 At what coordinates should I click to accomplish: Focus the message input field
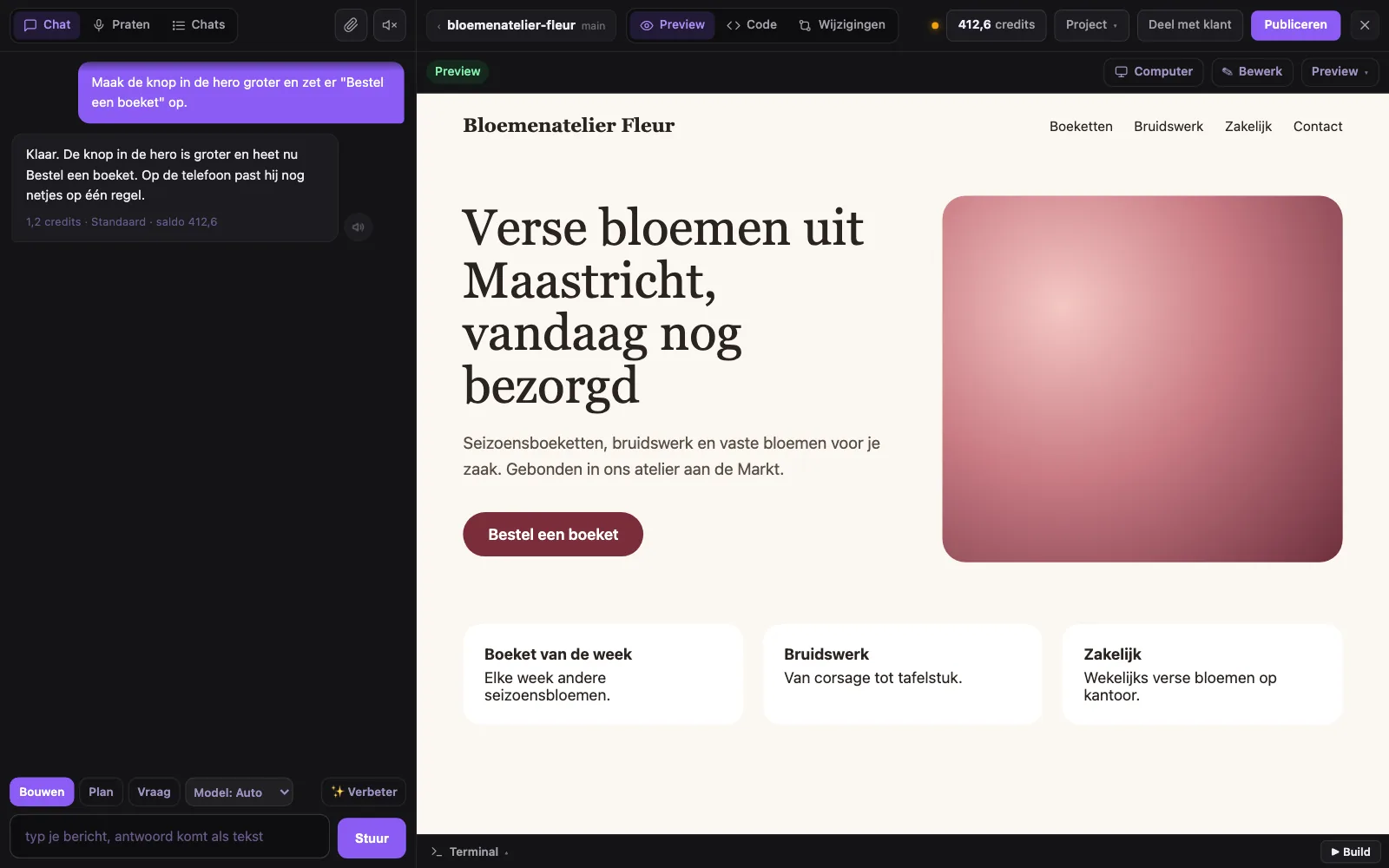point(169,837)
